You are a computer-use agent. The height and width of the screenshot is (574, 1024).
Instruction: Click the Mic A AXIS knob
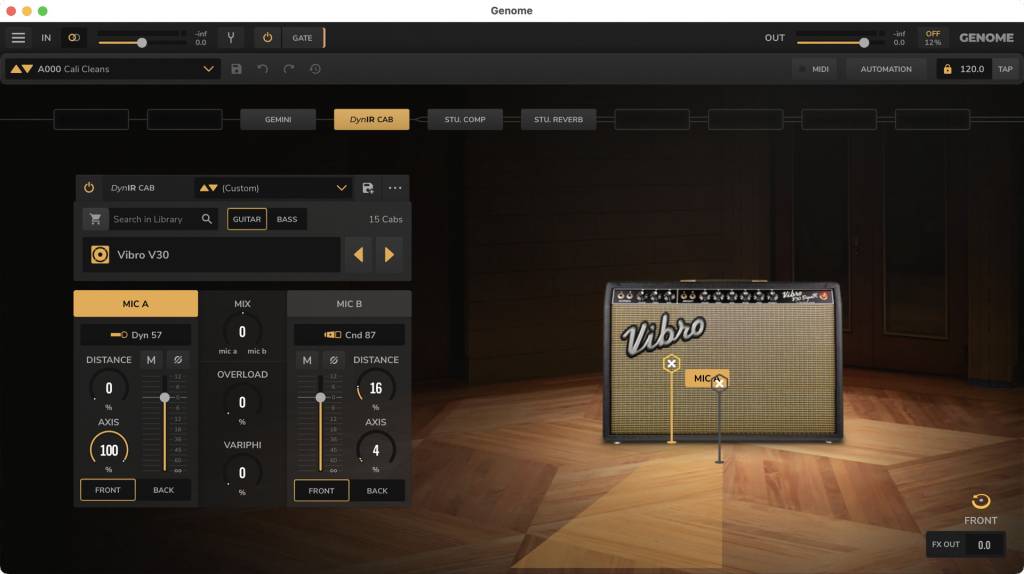click(108, 450)
